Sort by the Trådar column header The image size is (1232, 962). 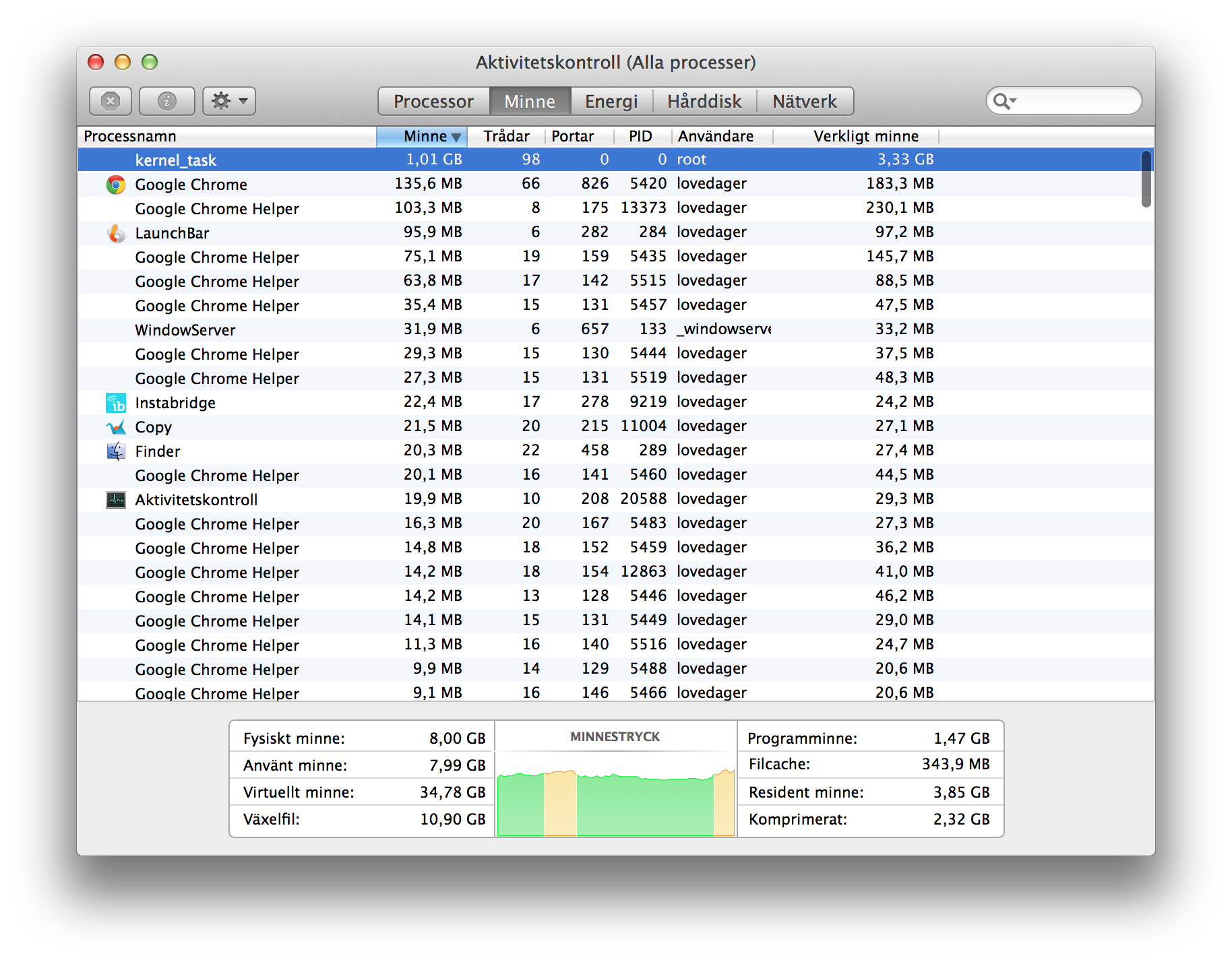point(505,136)
